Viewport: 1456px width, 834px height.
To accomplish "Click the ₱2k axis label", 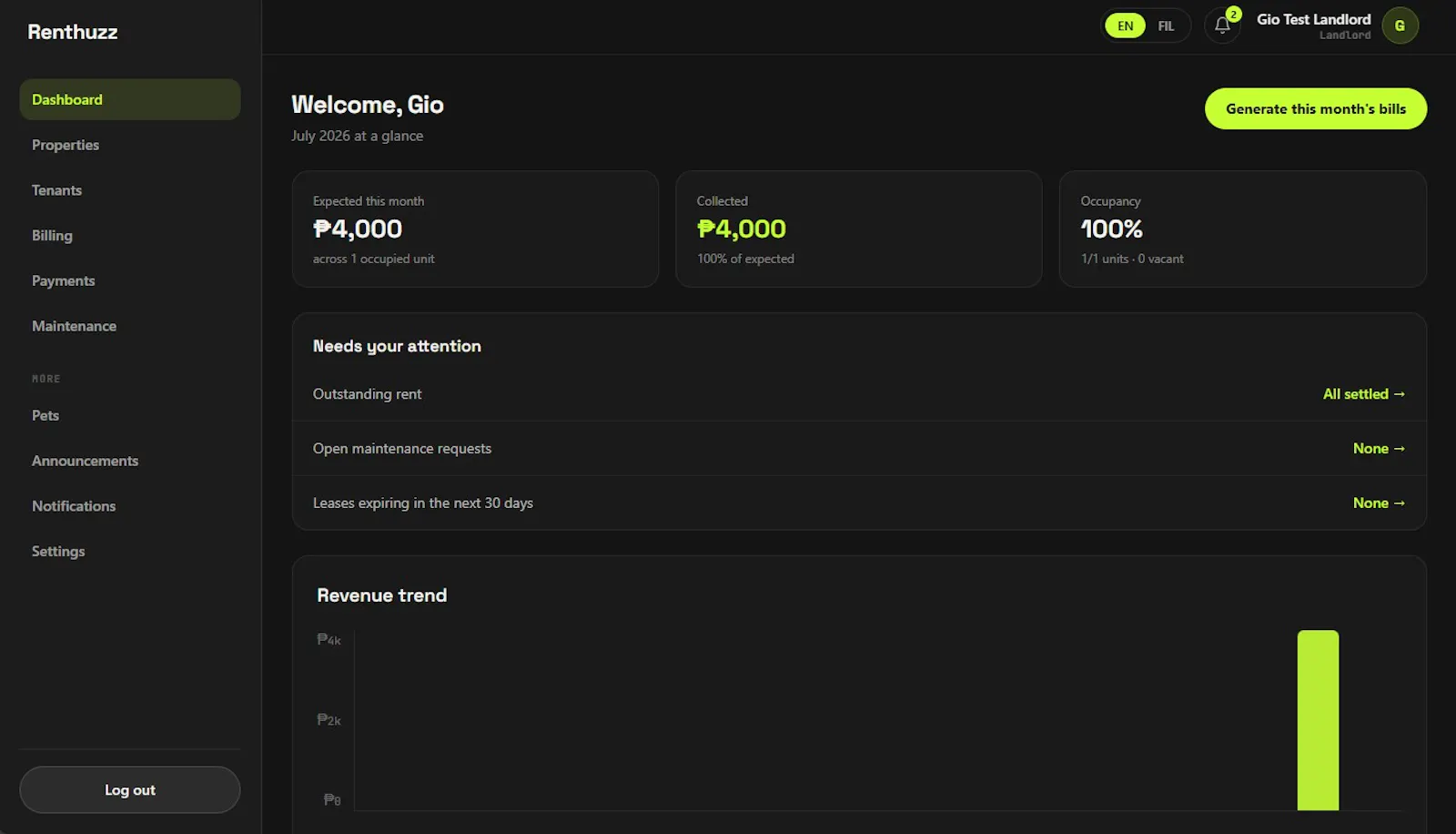I will [329, 720].
